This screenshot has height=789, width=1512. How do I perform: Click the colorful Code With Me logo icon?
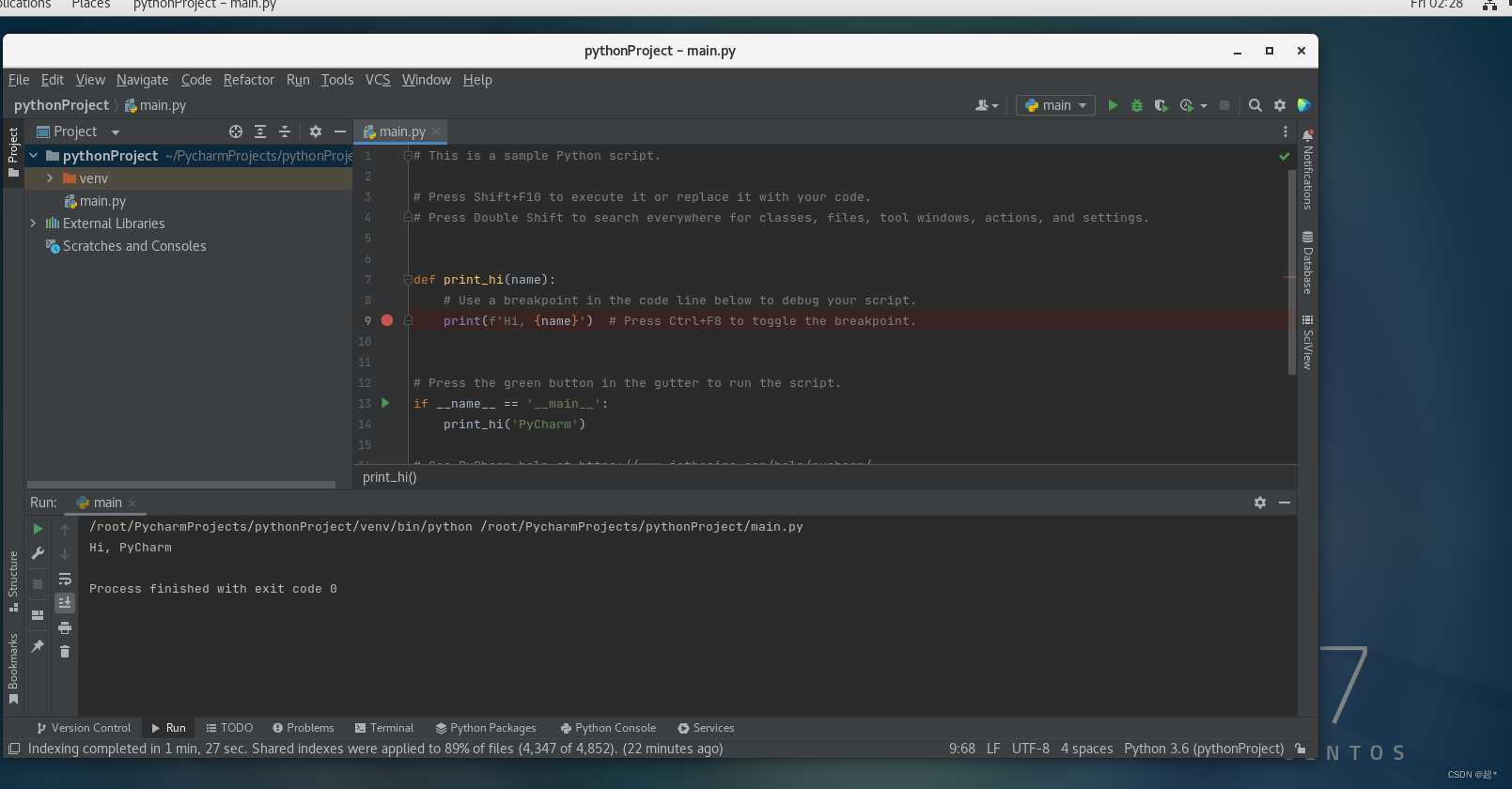pos(1304,105)
